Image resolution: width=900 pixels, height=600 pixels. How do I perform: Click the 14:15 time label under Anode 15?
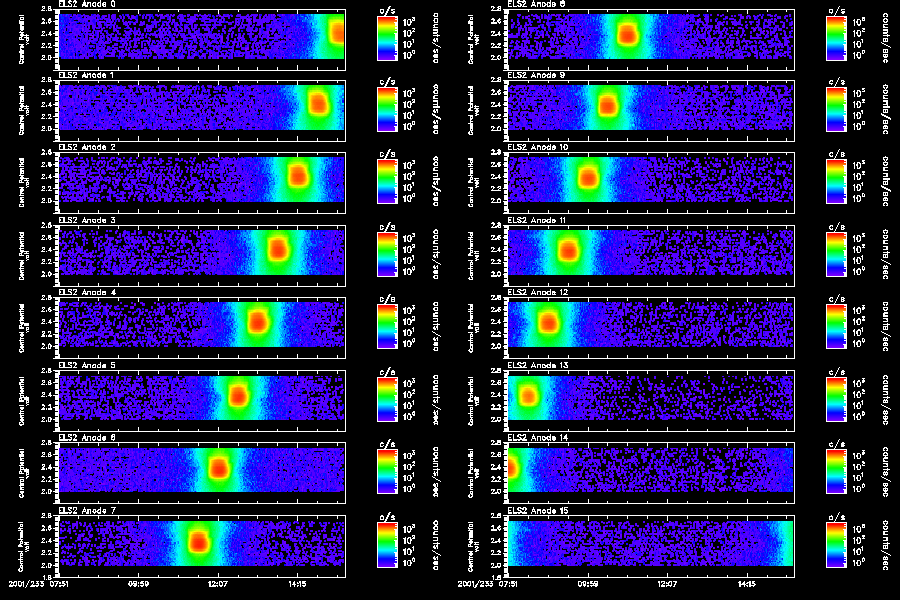point(747,584)
